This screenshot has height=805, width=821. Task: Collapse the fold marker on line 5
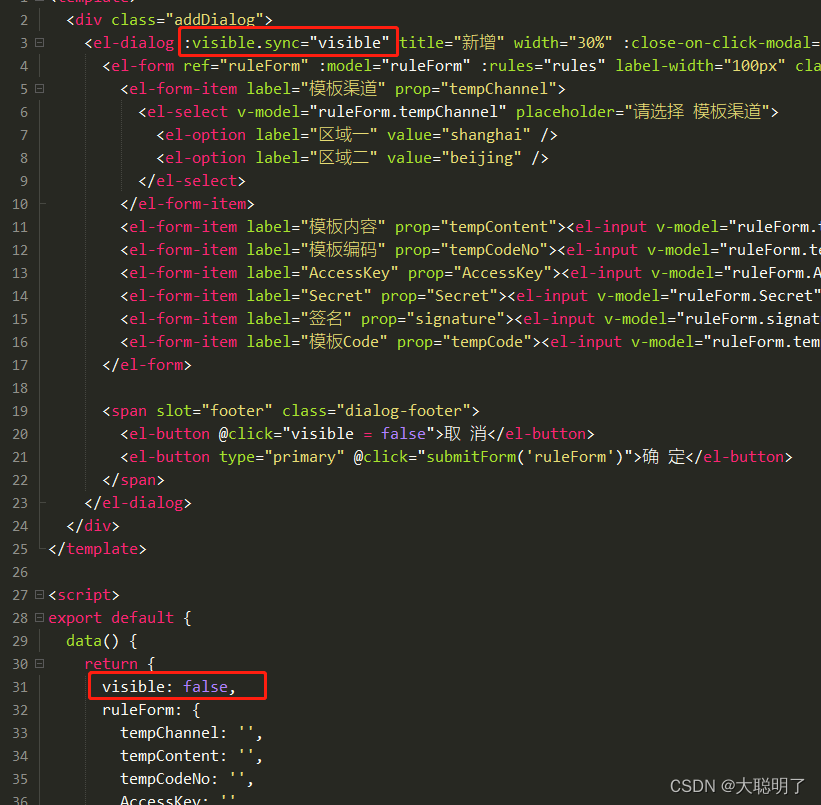point(39,89)
